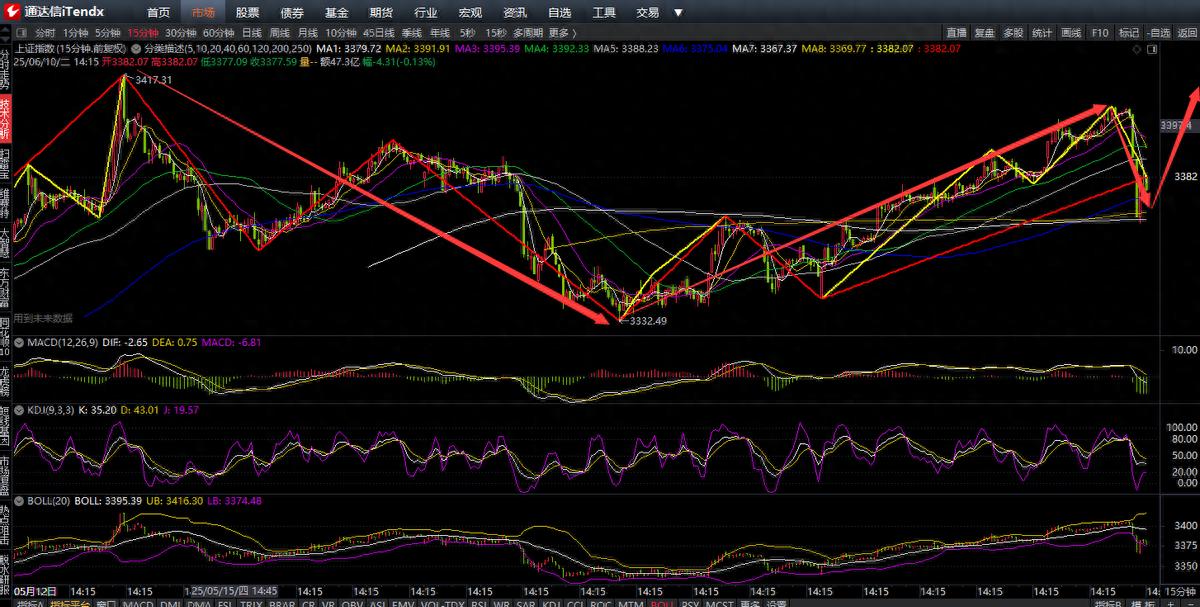Click the 通达信 logo icon
Screen dimensions: 1200x607
[12, 12]
